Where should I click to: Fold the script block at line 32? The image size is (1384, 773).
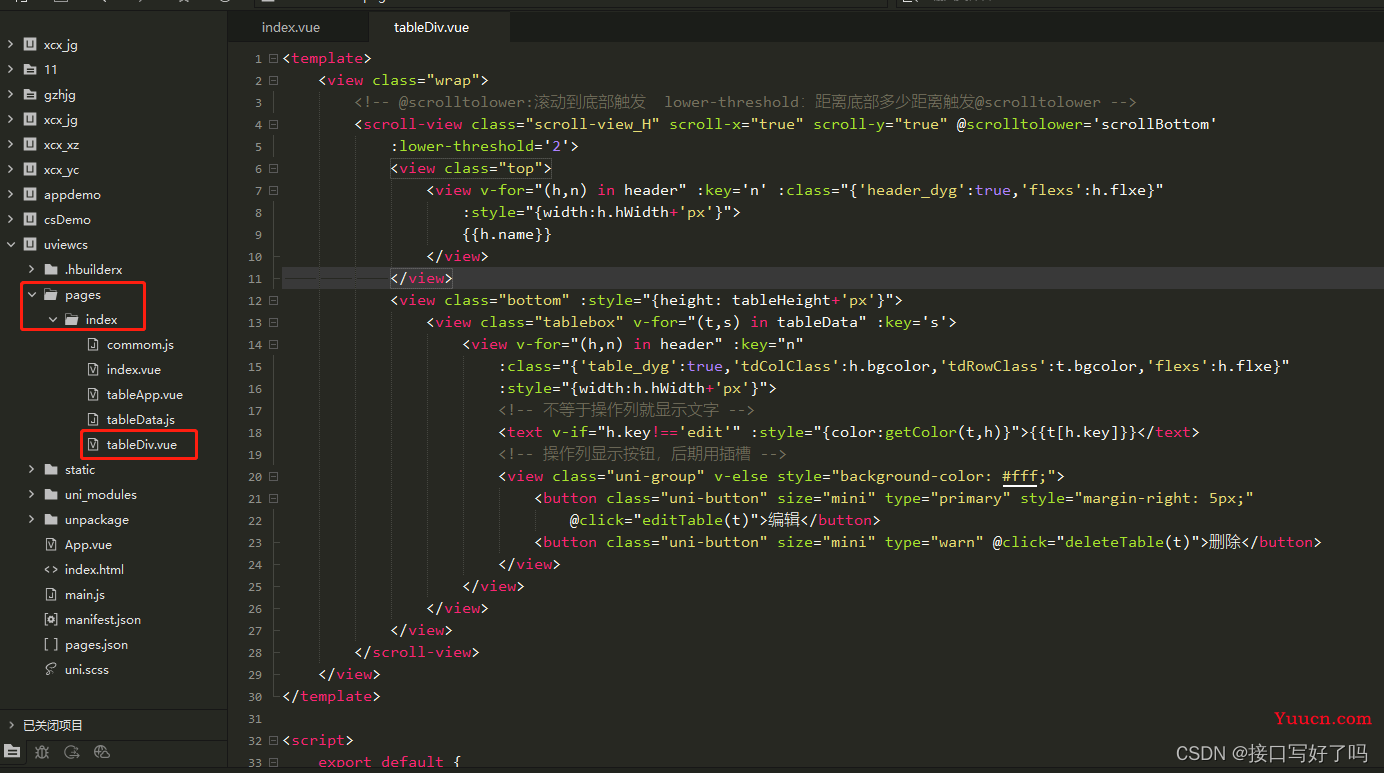click(272, 741)
